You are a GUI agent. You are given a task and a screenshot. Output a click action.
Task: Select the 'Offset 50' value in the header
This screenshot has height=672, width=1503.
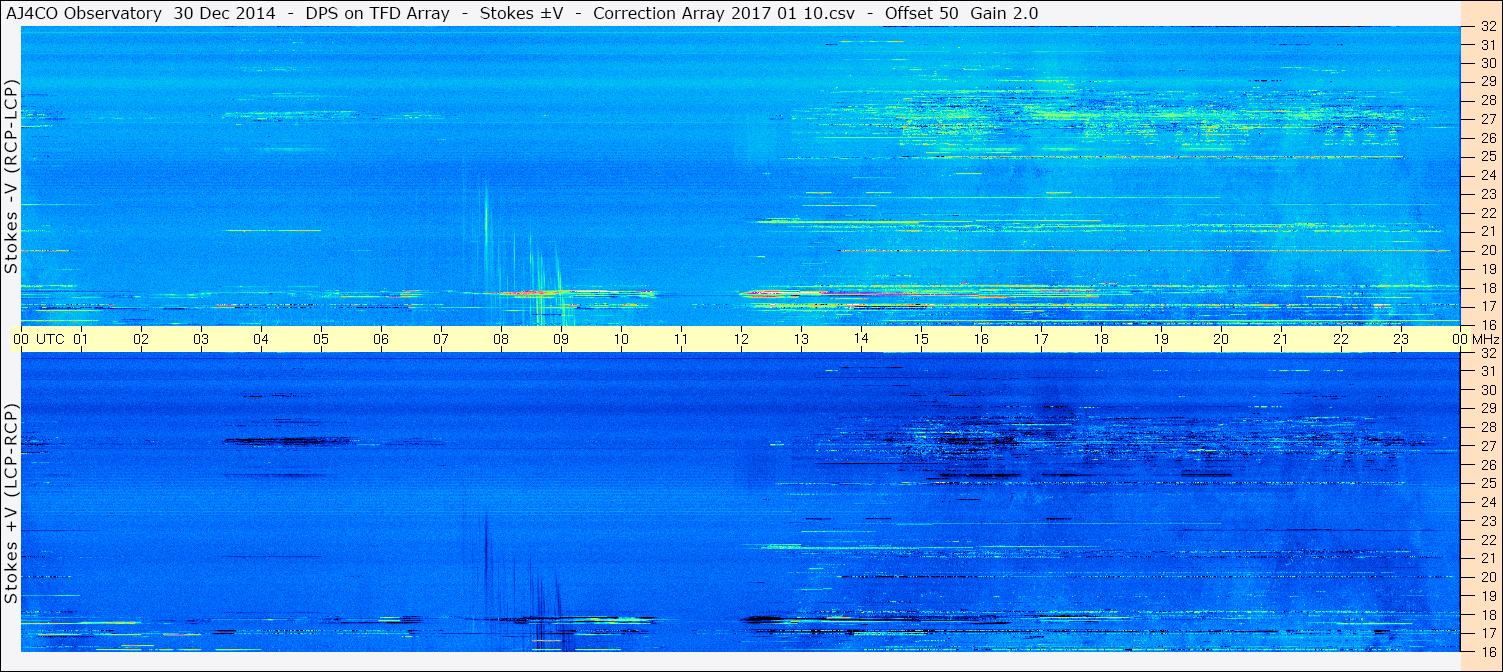921,13
